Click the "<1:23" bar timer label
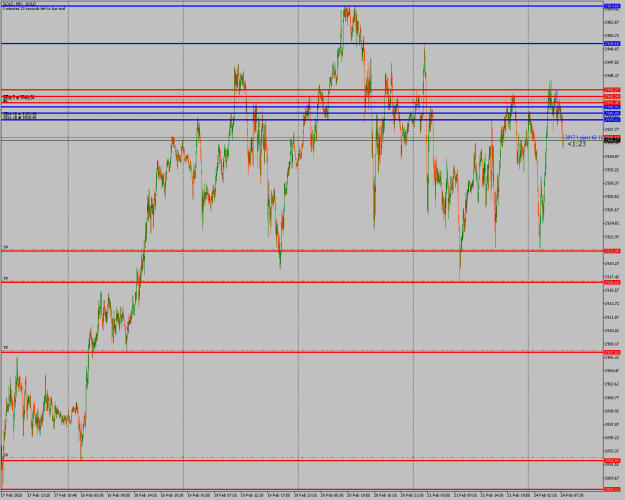Viewport: 625px width, 500px height. click(577, 144)
